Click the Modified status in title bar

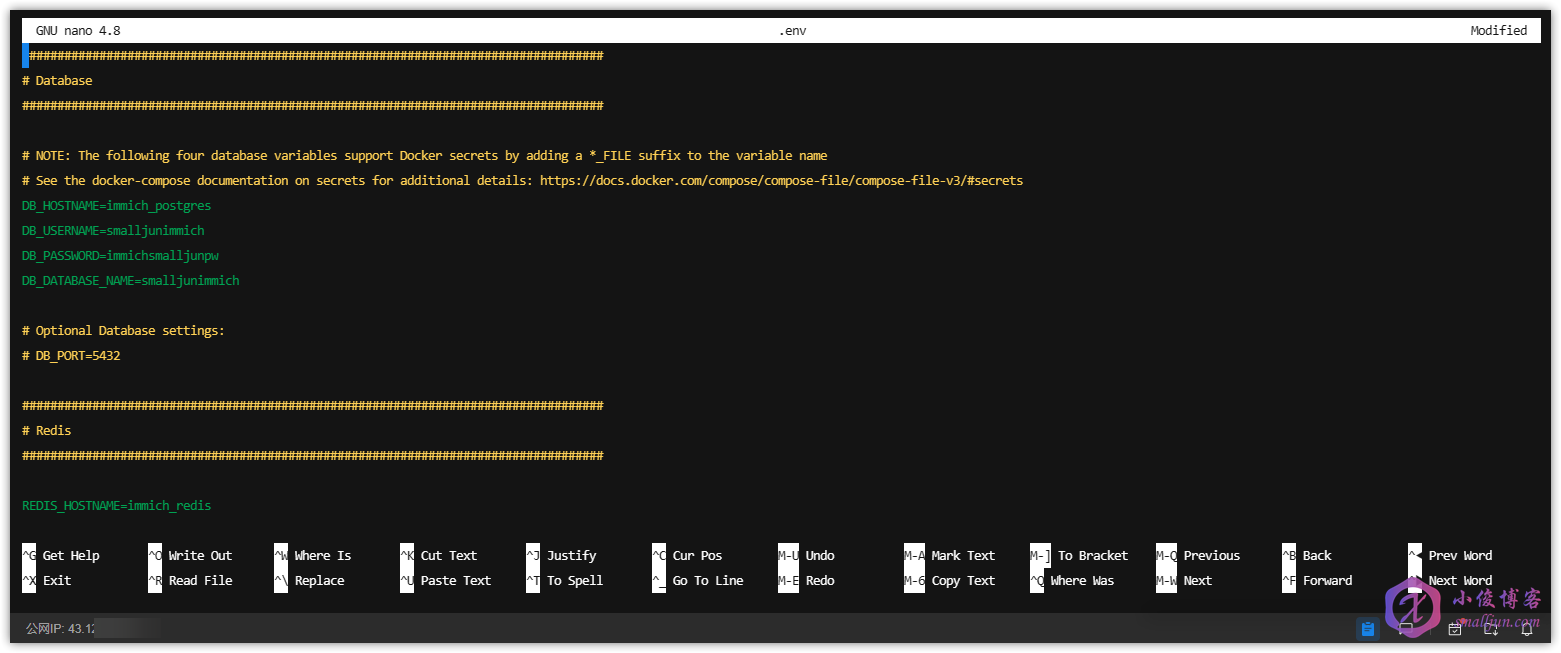(x=1498, y=31)
